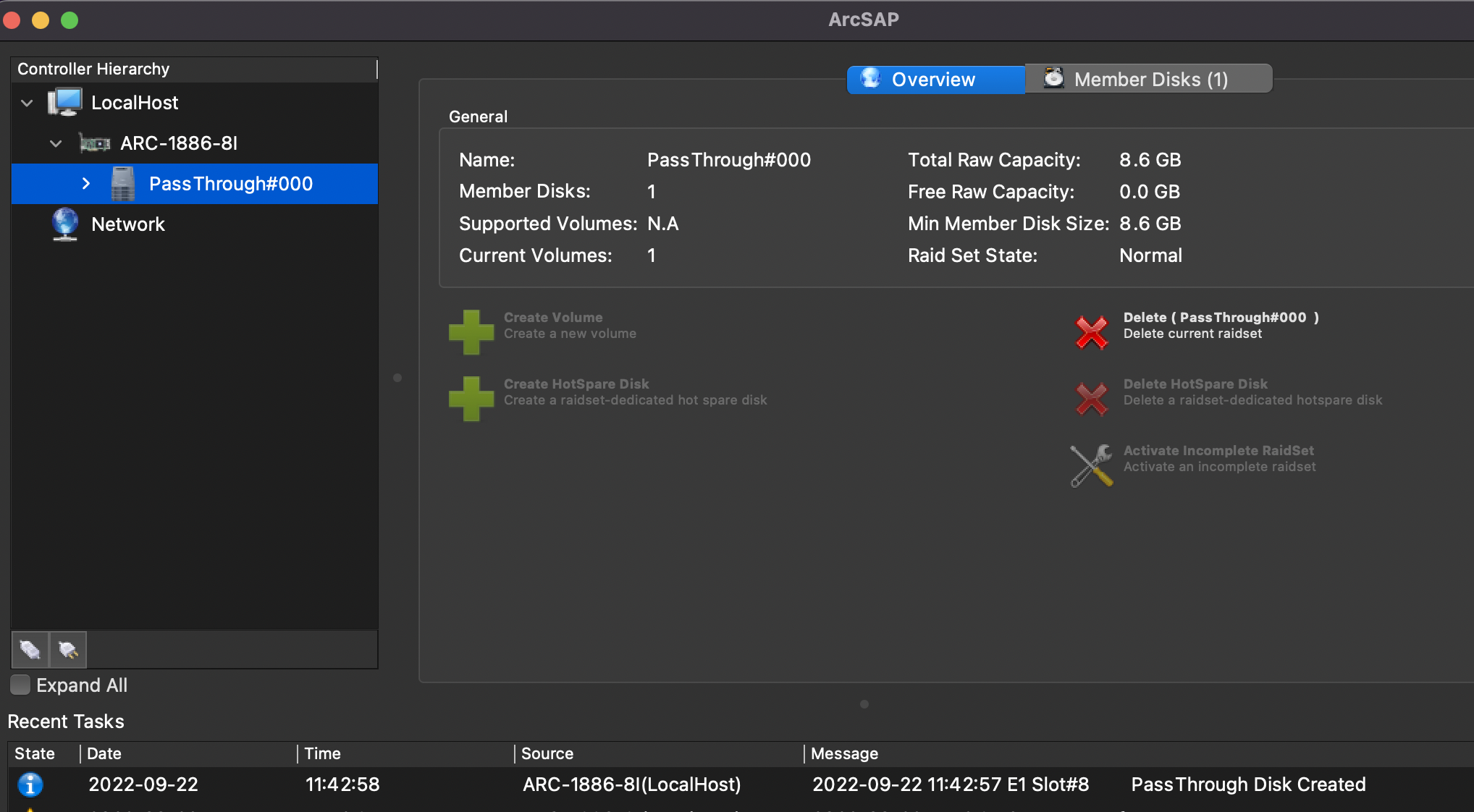The height and width of the screenshot is (812, 1474).
Task: Click the red Delete PassThrough#000 X icon
Action: pyautogui.click(x=1091, y=332)
